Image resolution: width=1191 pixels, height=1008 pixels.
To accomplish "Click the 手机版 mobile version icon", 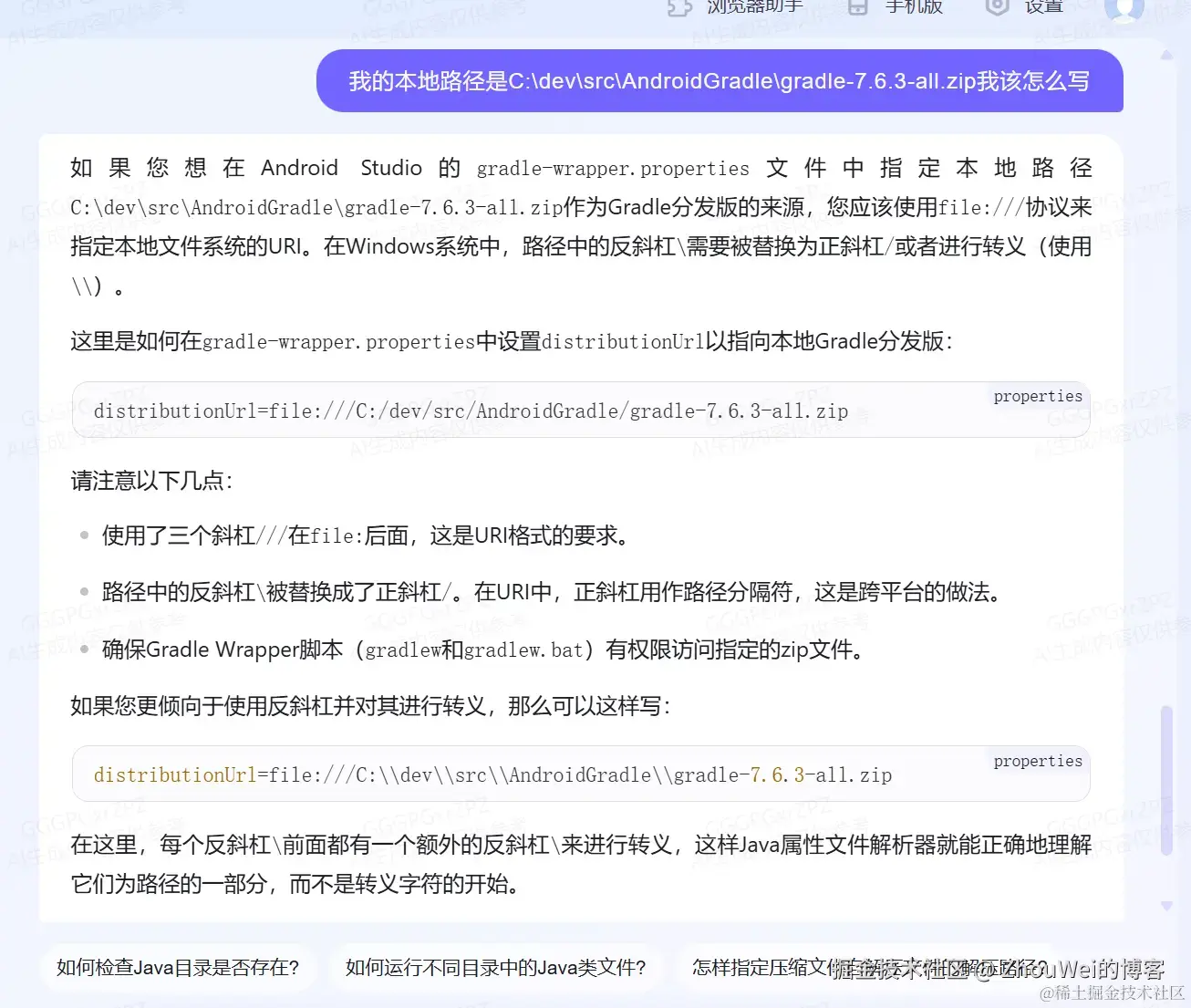I will (856, 7).
